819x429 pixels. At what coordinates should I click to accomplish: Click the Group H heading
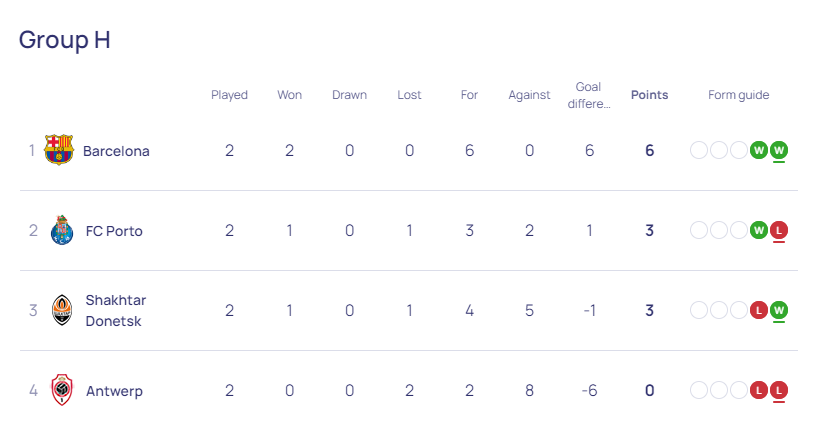click(65, 40)
